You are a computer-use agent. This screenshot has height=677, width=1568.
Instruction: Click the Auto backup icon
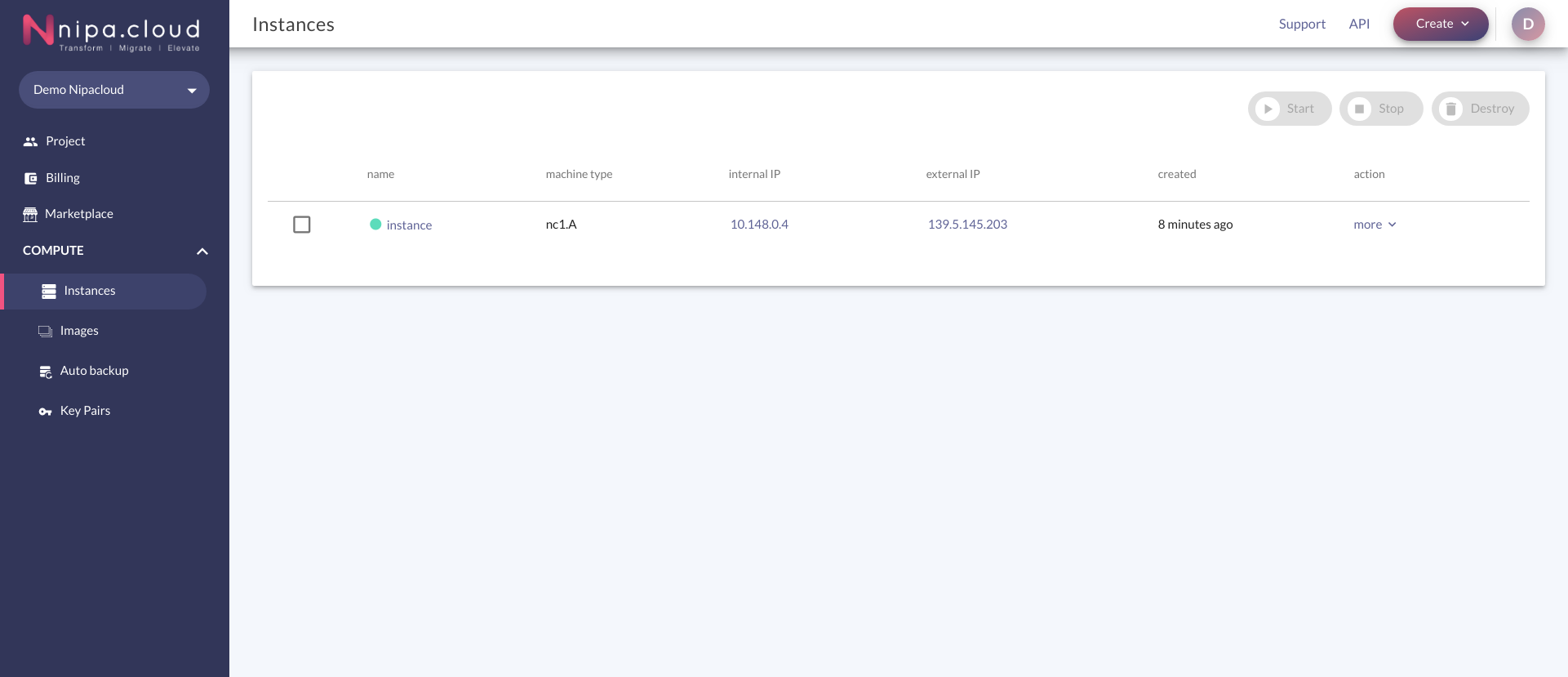[46, 372]
